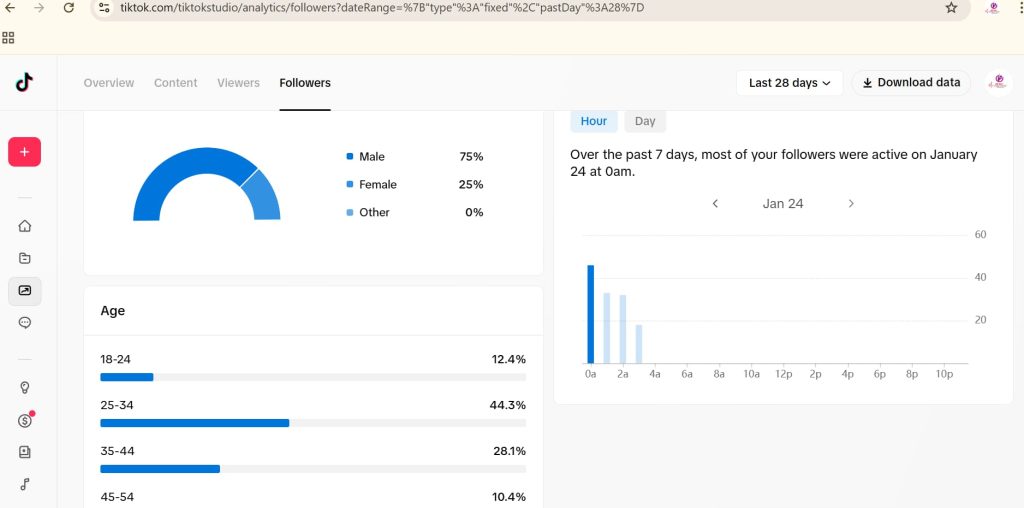Switch to the Viewers tab

coord(238,83)
